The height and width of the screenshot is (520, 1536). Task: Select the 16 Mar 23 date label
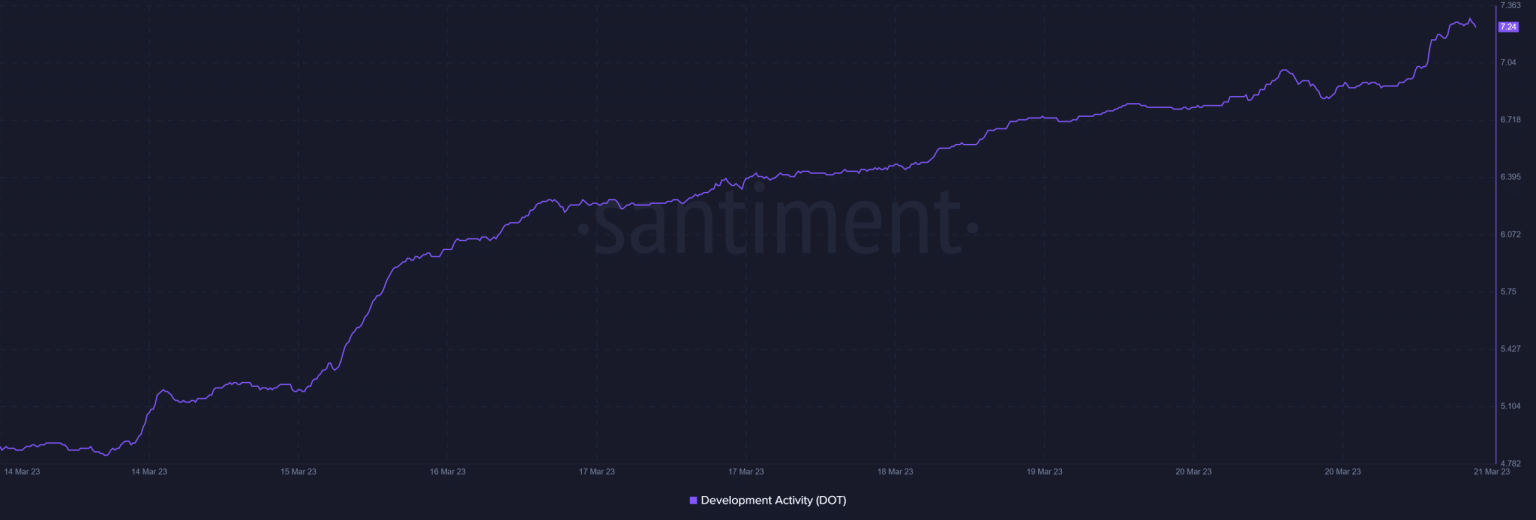(x=447, y=471)
